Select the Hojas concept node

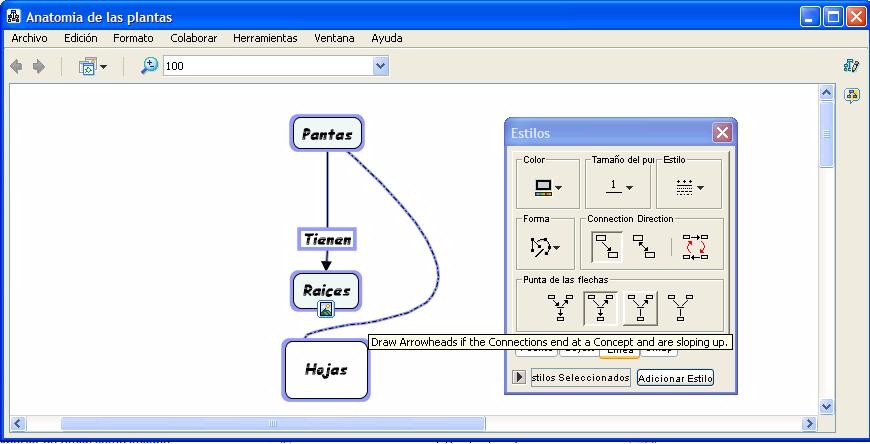tap(326, 369)
